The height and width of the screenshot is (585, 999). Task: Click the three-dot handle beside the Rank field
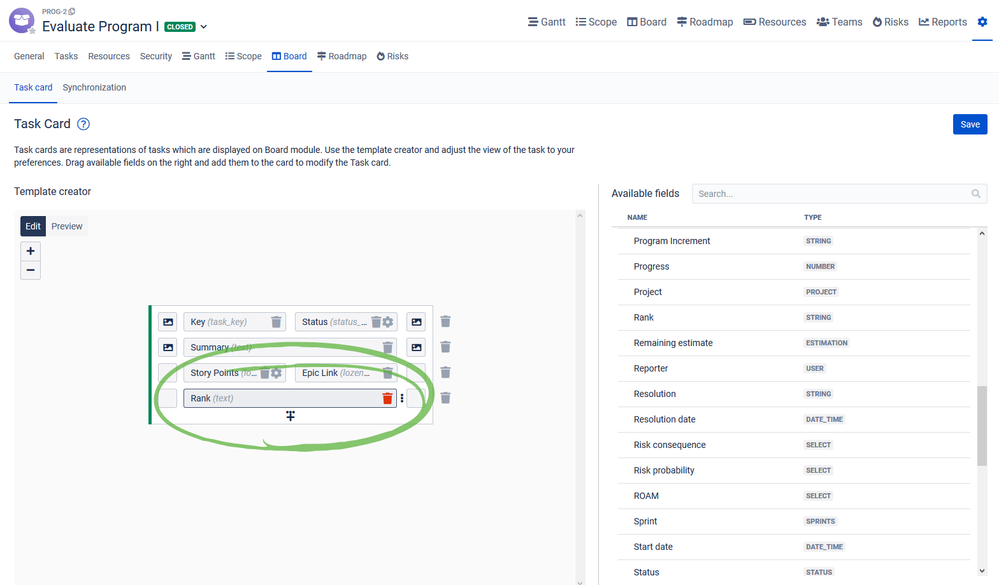[402, 398]
